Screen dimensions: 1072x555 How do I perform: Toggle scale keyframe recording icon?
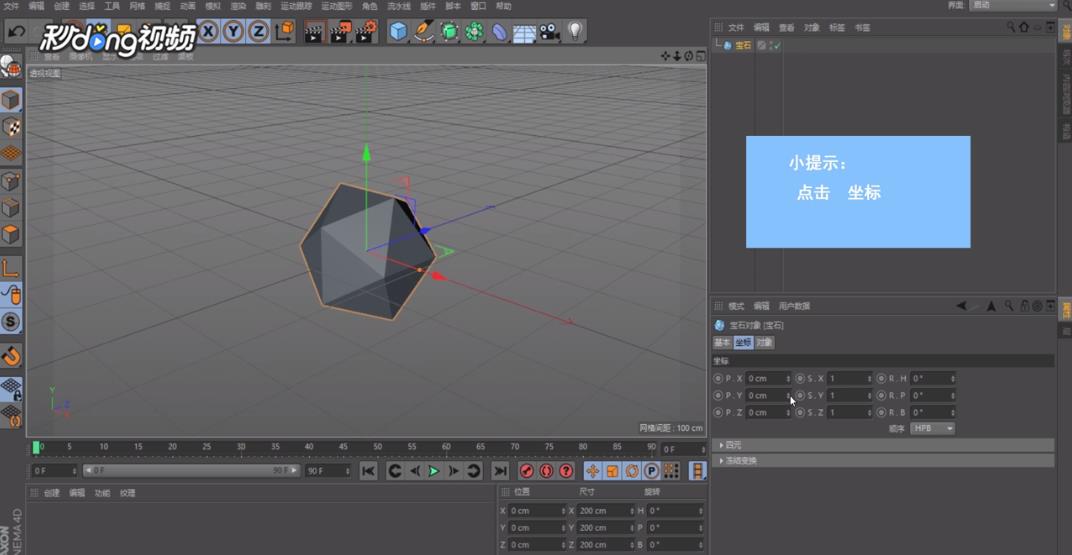pyautogui.click(x=613, y=471)
